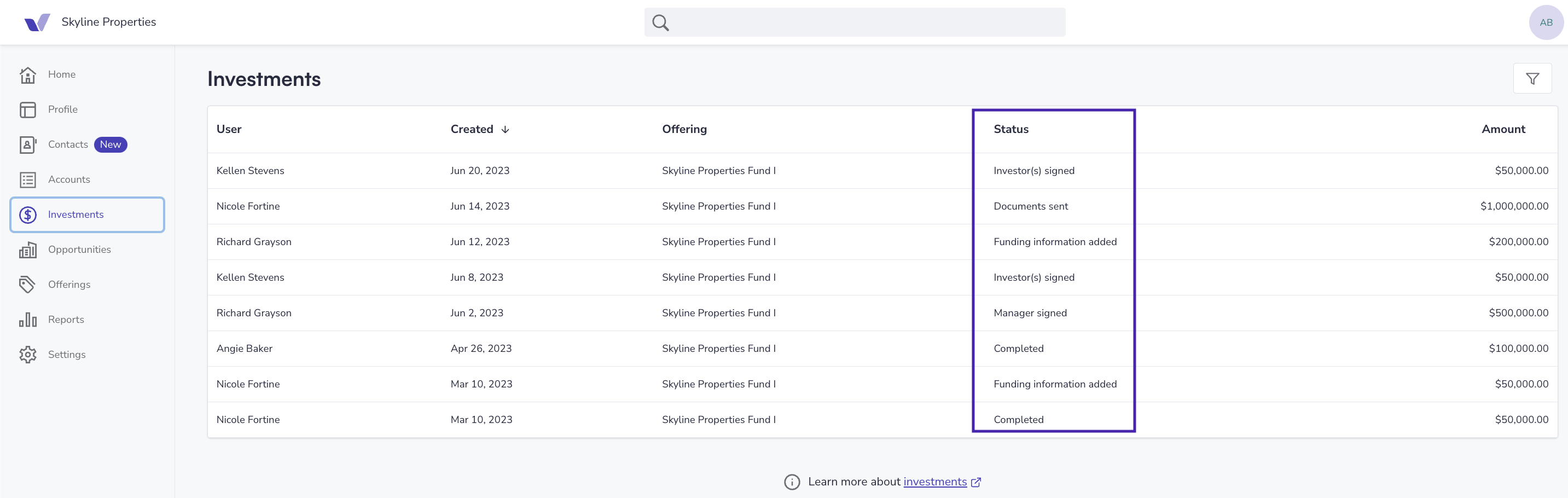Click the external link icon after investments
1568x498 pixels.
tap(975, 482)
